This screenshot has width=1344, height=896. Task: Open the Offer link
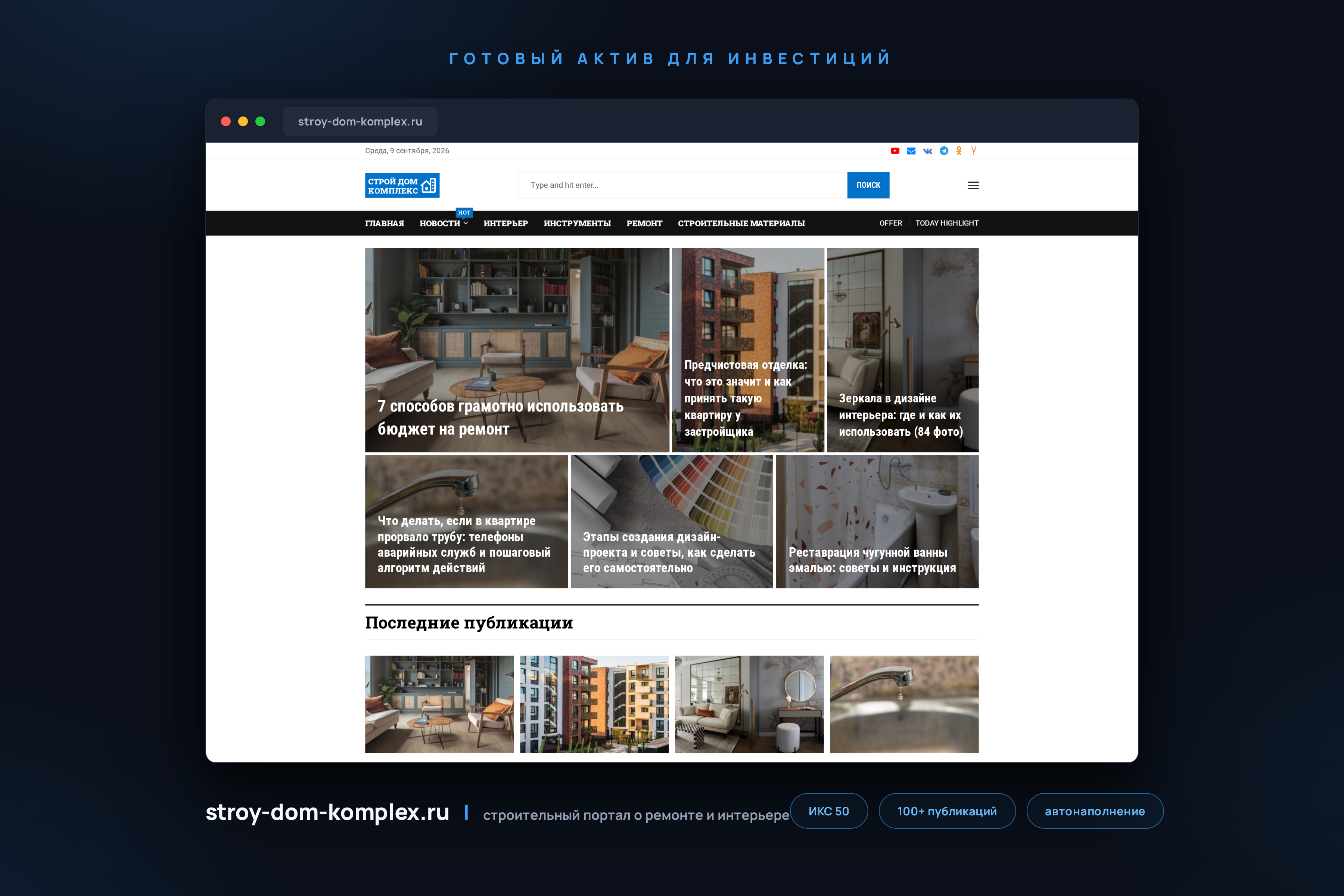[x=891, y=223]
